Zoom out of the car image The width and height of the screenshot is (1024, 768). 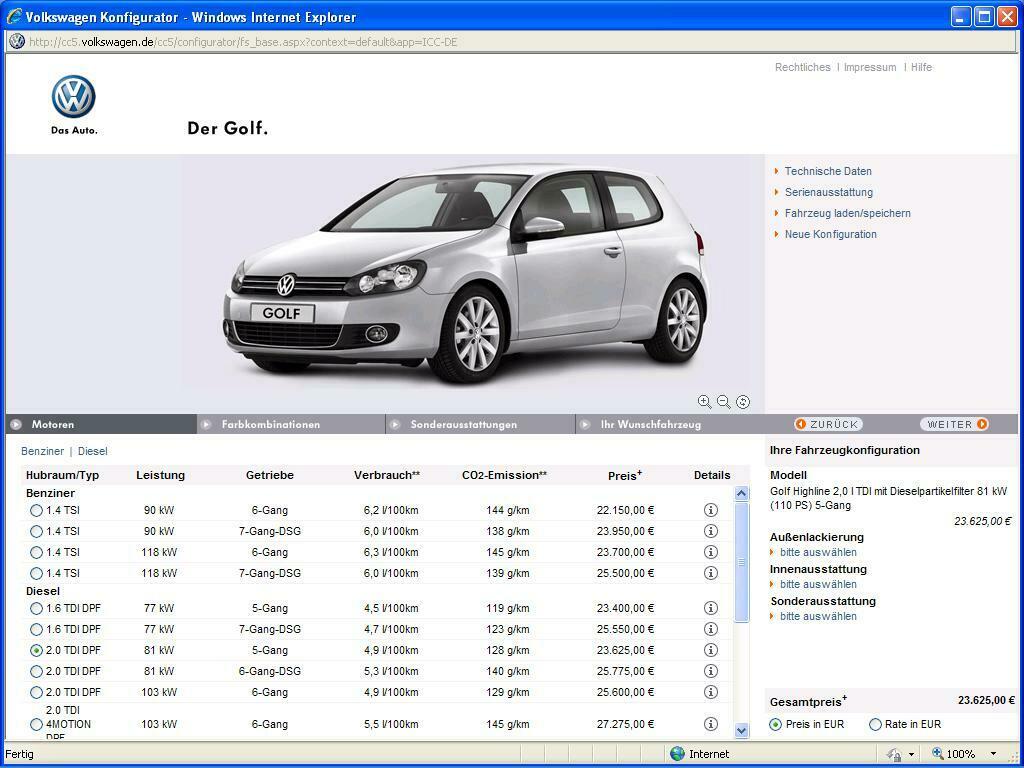[x=724, y=402]
